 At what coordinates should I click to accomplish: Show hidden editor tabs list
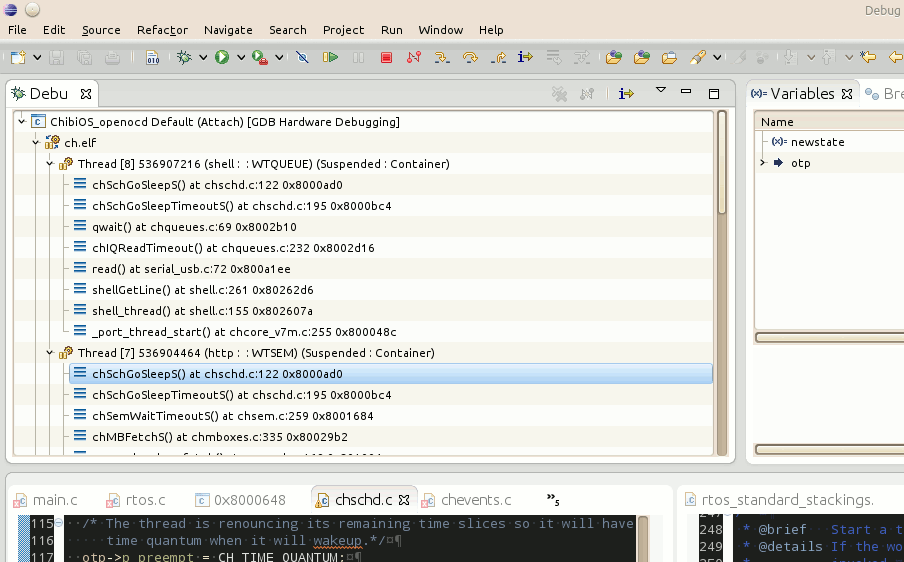pos(553,499)
